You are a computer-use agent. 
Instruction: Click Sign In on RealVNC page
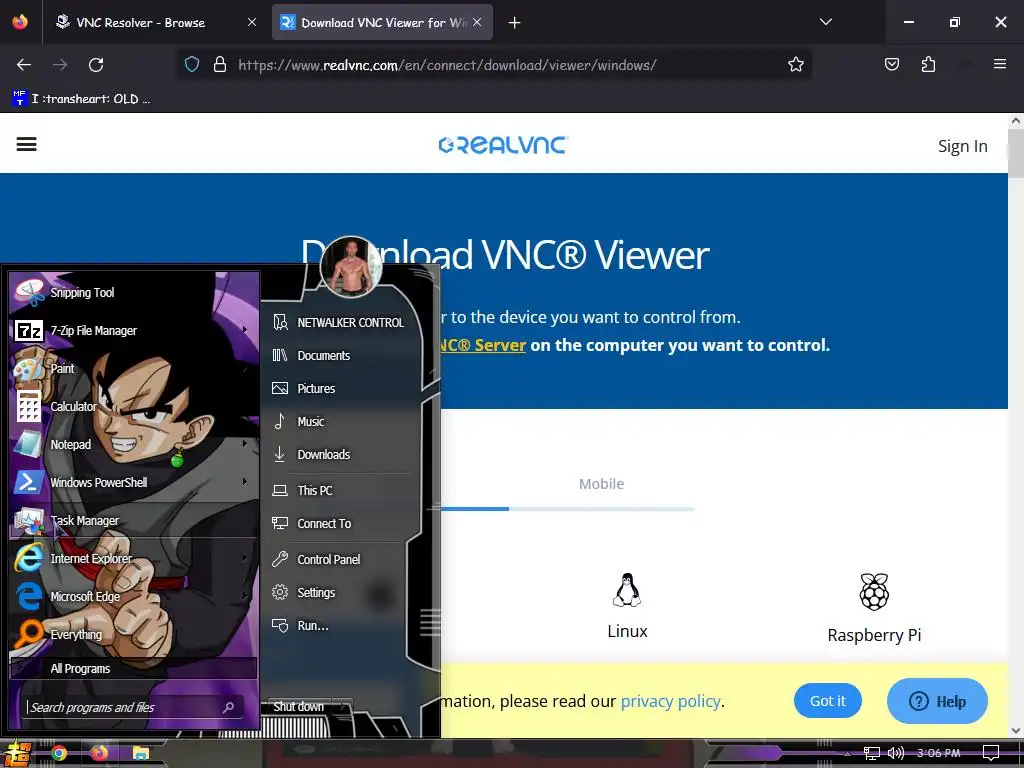(963, 146)
